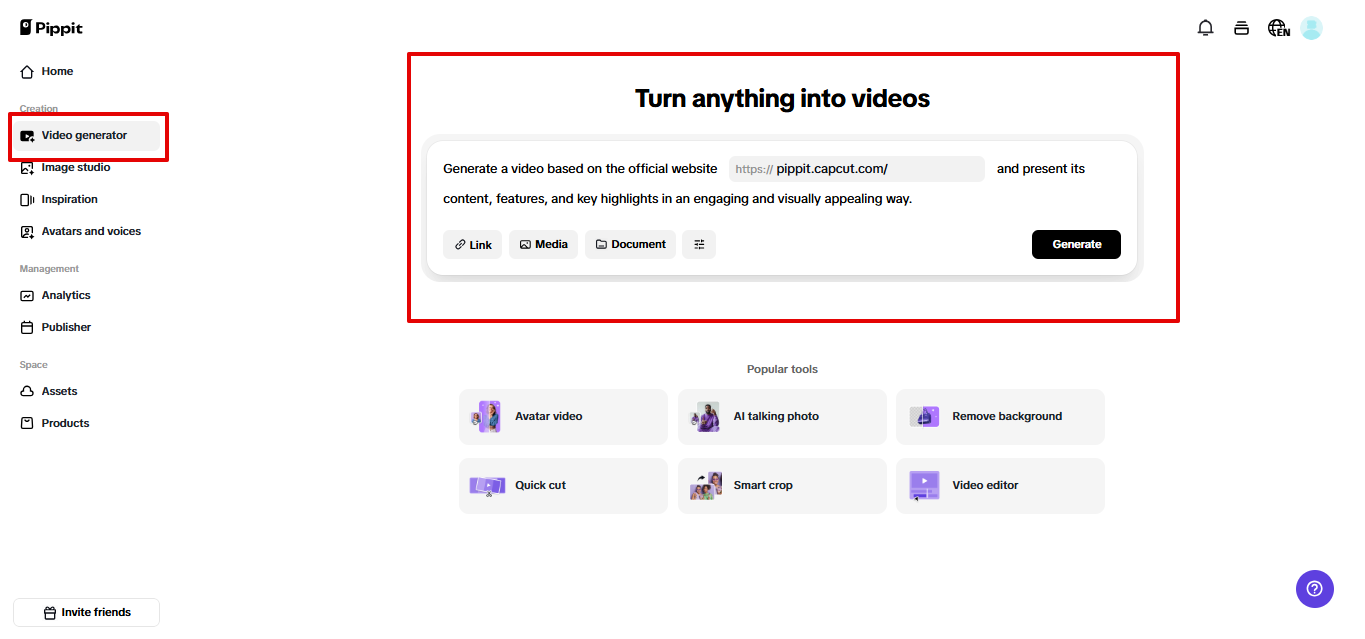Open the EN language selector
Image resolution: width=1365 pixels, height=639 pixels.
1278,27
